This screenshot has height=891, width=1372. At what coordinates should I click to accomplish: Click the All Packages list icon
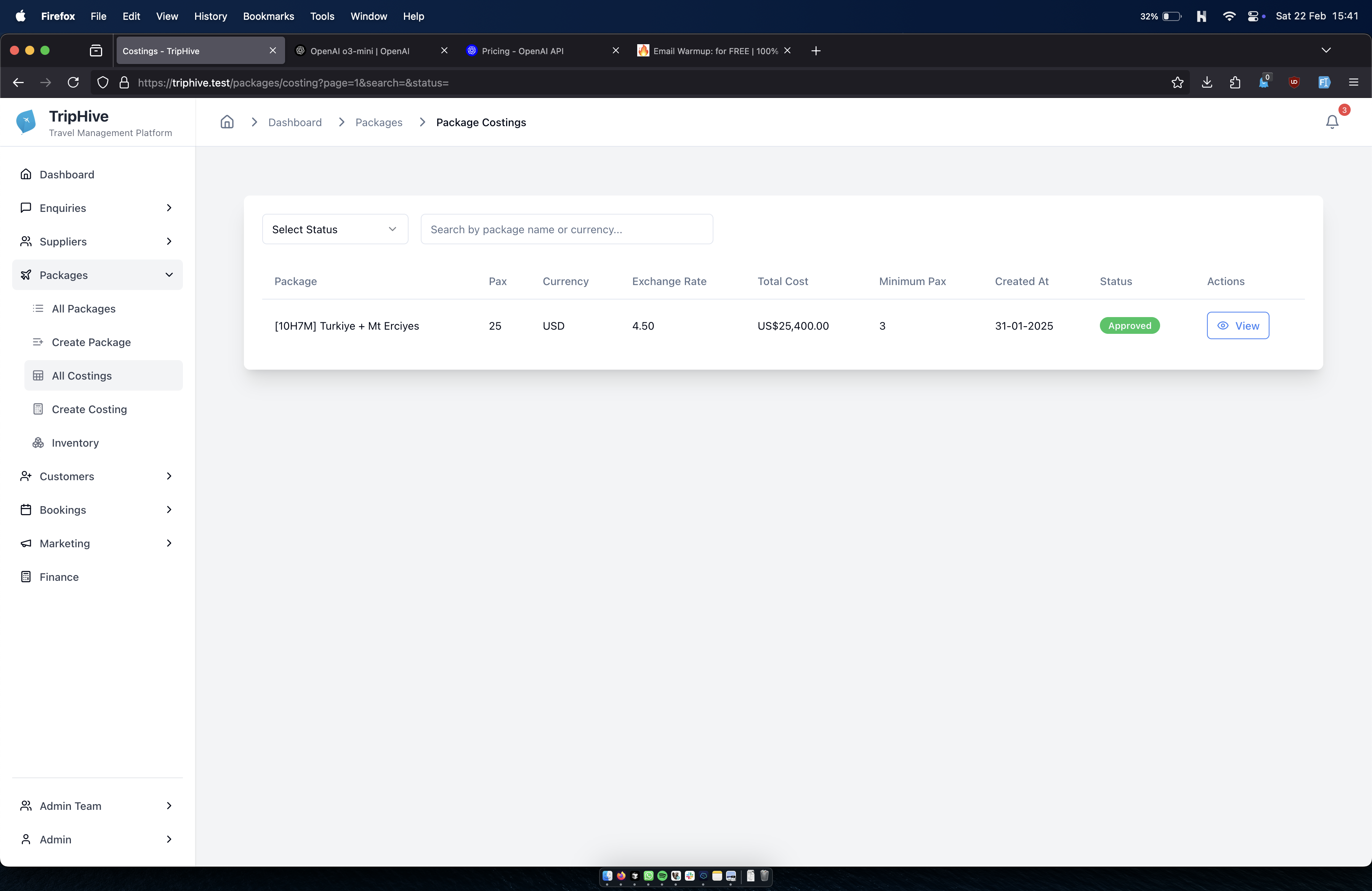click(38, 308)
